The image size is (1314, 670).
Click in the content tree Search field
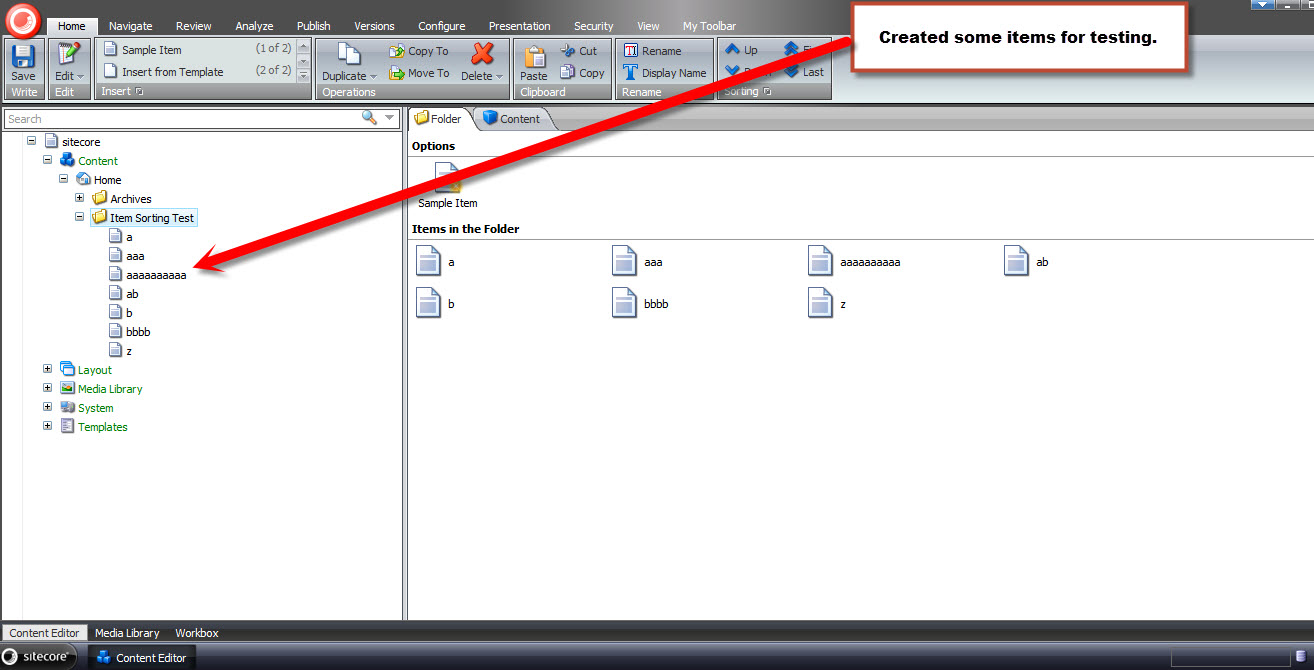[x=180, y=119]
